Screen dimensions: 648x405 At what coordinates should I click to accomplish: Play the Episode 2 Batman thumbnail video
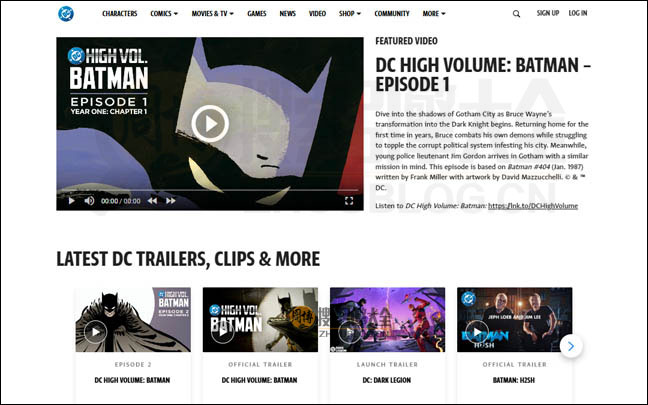[x=95, y=332]
